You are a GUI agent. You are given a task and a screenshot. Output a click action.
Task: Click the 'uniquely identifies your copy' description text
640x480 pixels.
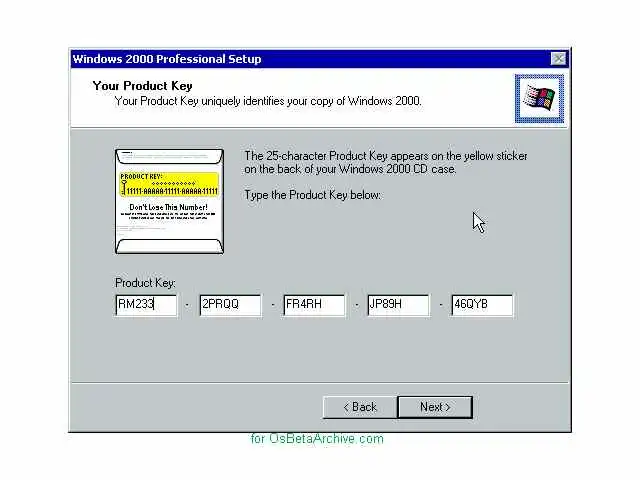[268, 101]
